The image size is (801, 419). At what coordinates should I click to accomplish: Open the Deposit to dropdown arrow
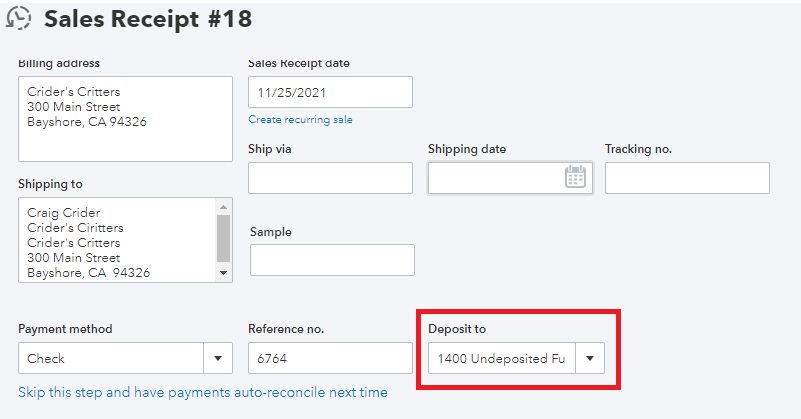pyautogui.click(x=590, y=358)
